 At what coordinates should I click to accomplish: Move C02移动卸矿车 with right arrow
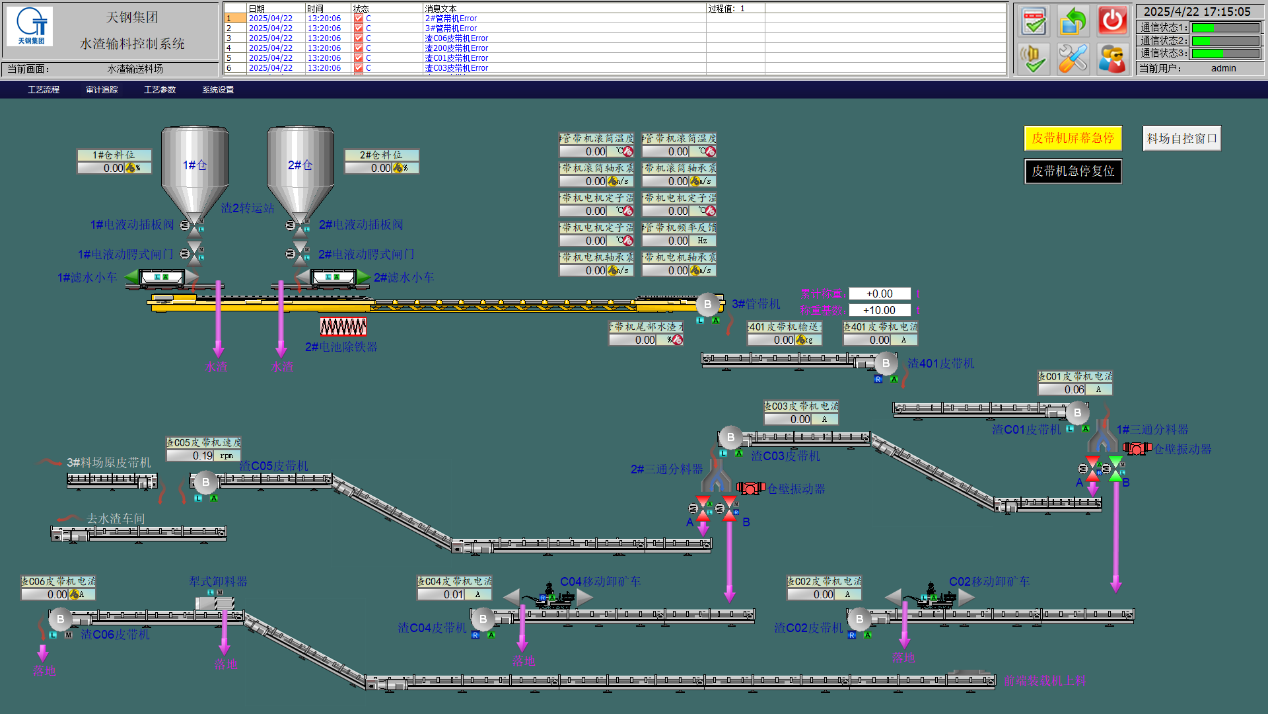(967, 597)
